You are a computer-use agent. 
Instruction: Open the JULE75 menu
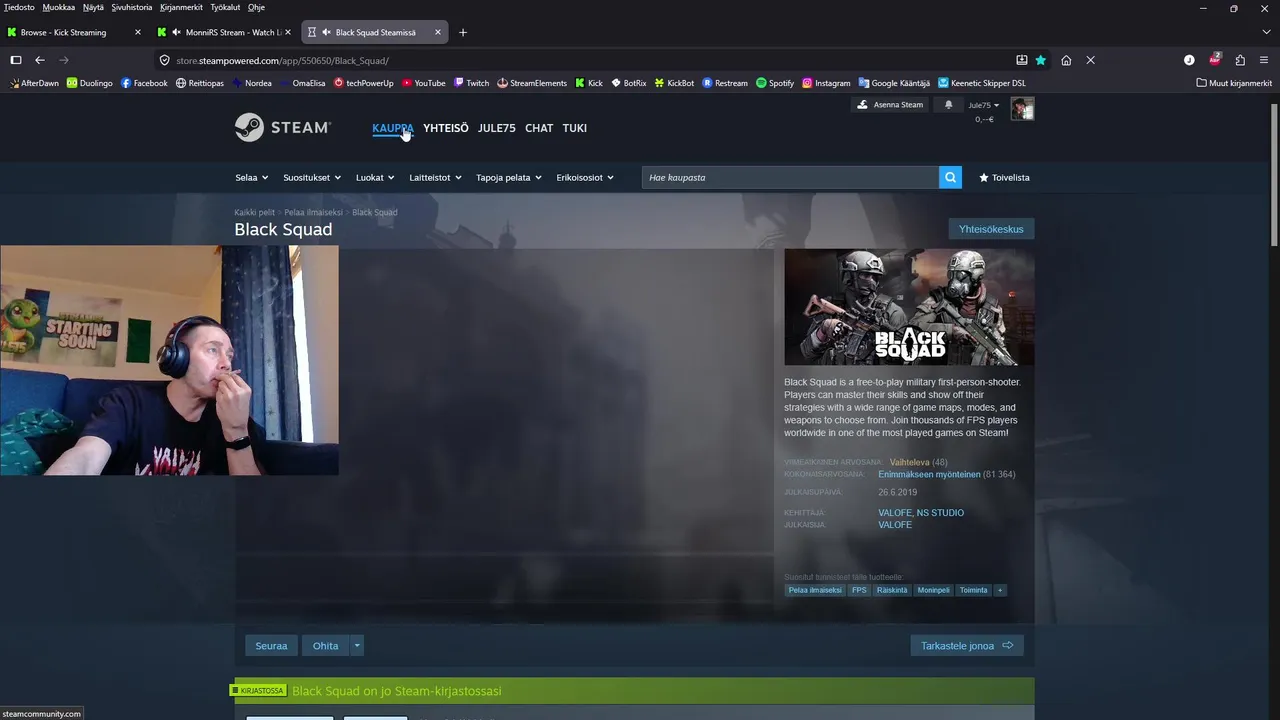tap(496, 128)
